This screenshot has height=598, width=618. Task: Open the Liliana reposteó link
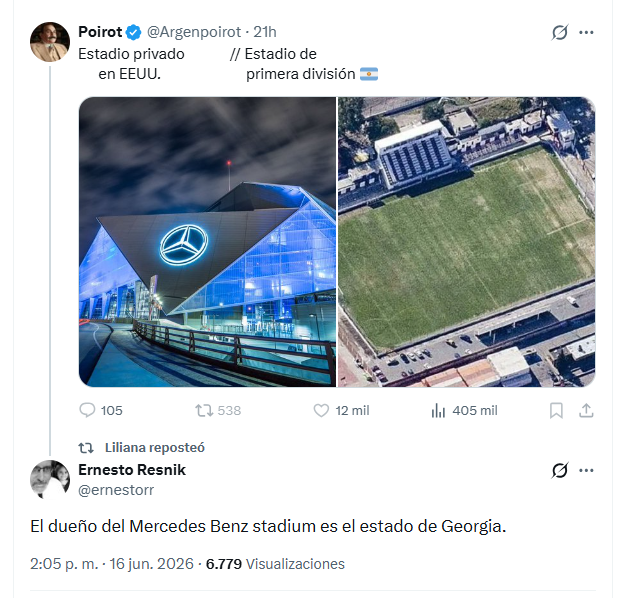(x=154, y=447)
